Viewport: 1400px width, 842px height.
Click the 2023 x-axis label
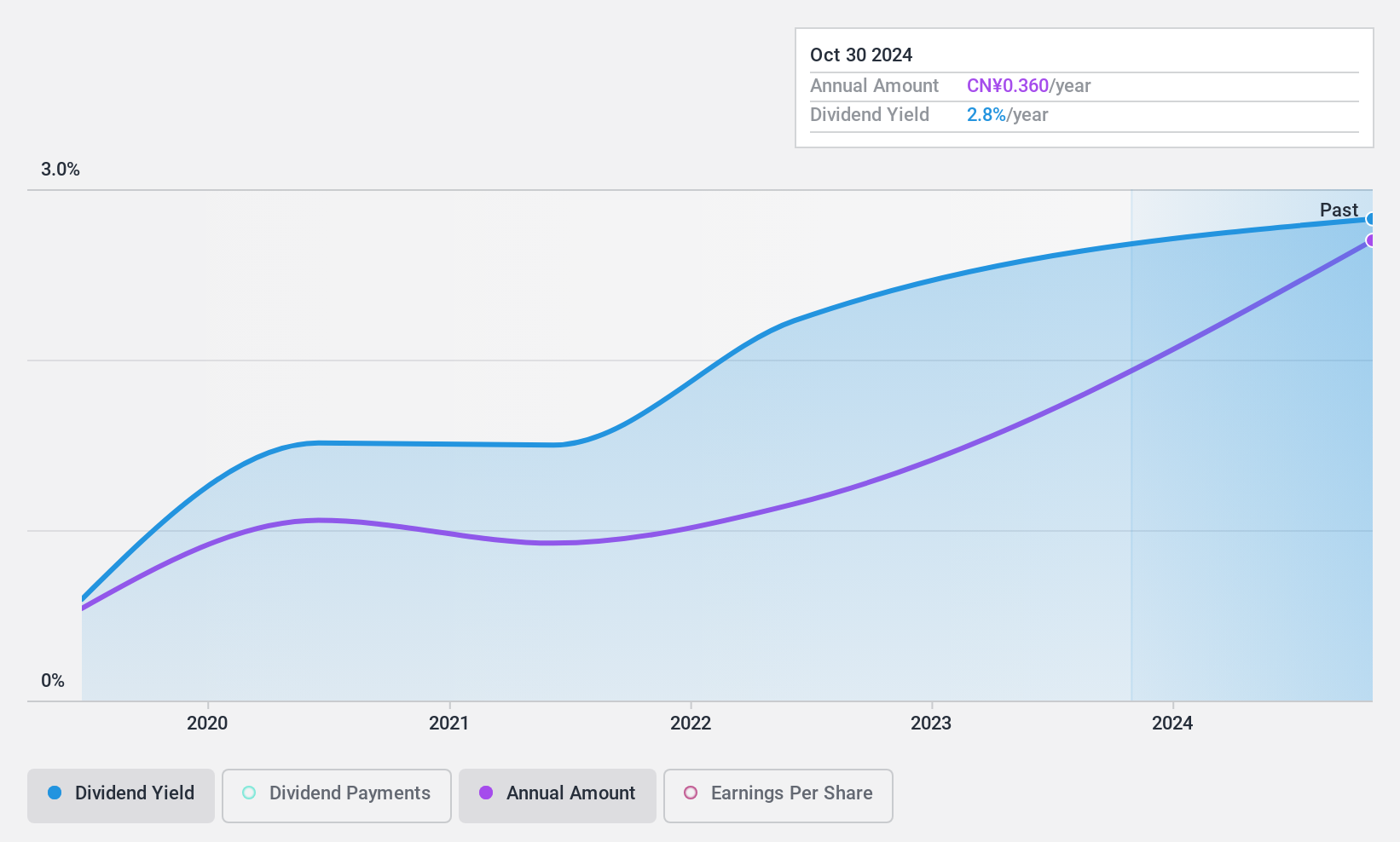click(931, 724)
